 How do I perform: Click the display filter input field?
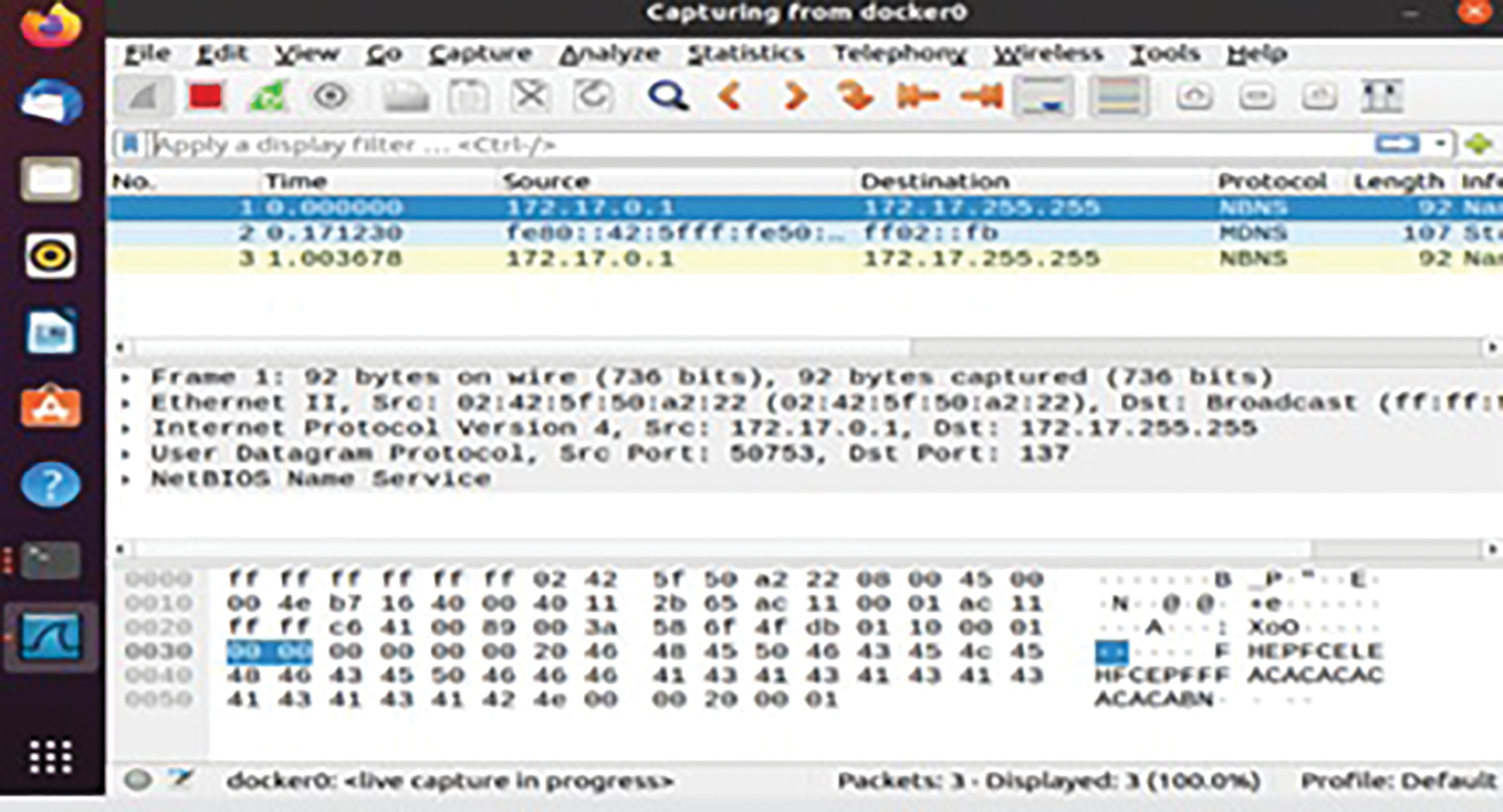point(702,145)
